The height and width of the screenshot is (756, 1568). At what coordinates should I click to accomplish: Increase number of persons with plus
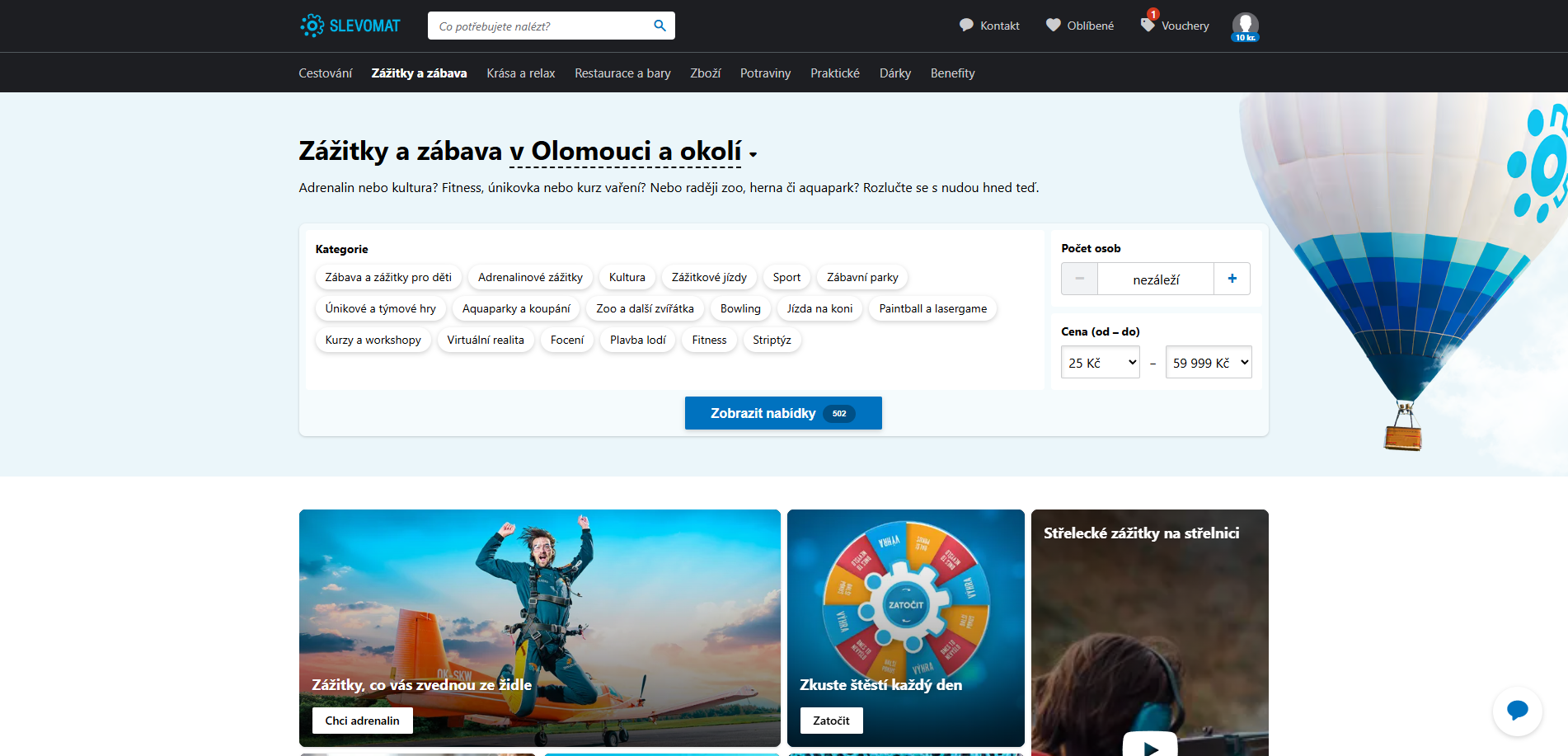pyautogui.click(x=1232, y=279)
